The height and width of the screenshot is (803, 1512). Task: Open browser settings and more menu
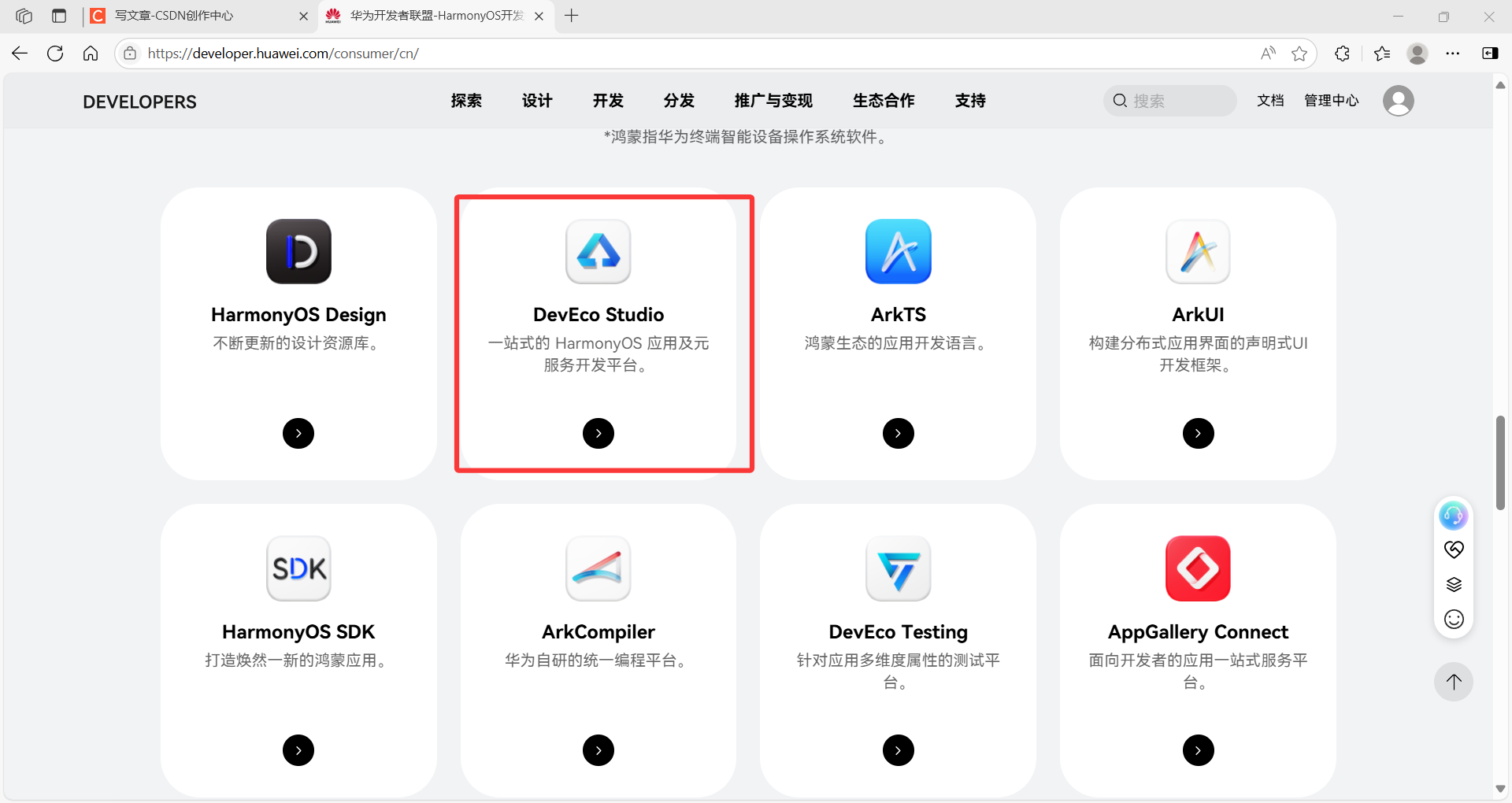pos(1453,54)
